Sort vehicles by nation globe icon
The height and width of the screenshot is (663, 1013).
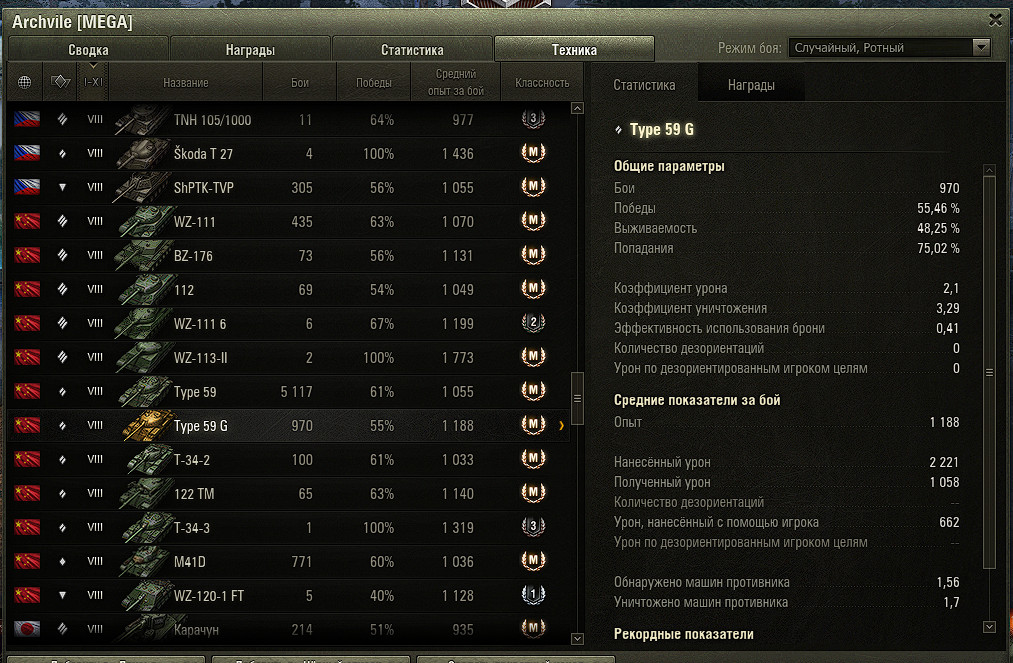[25, 82]
